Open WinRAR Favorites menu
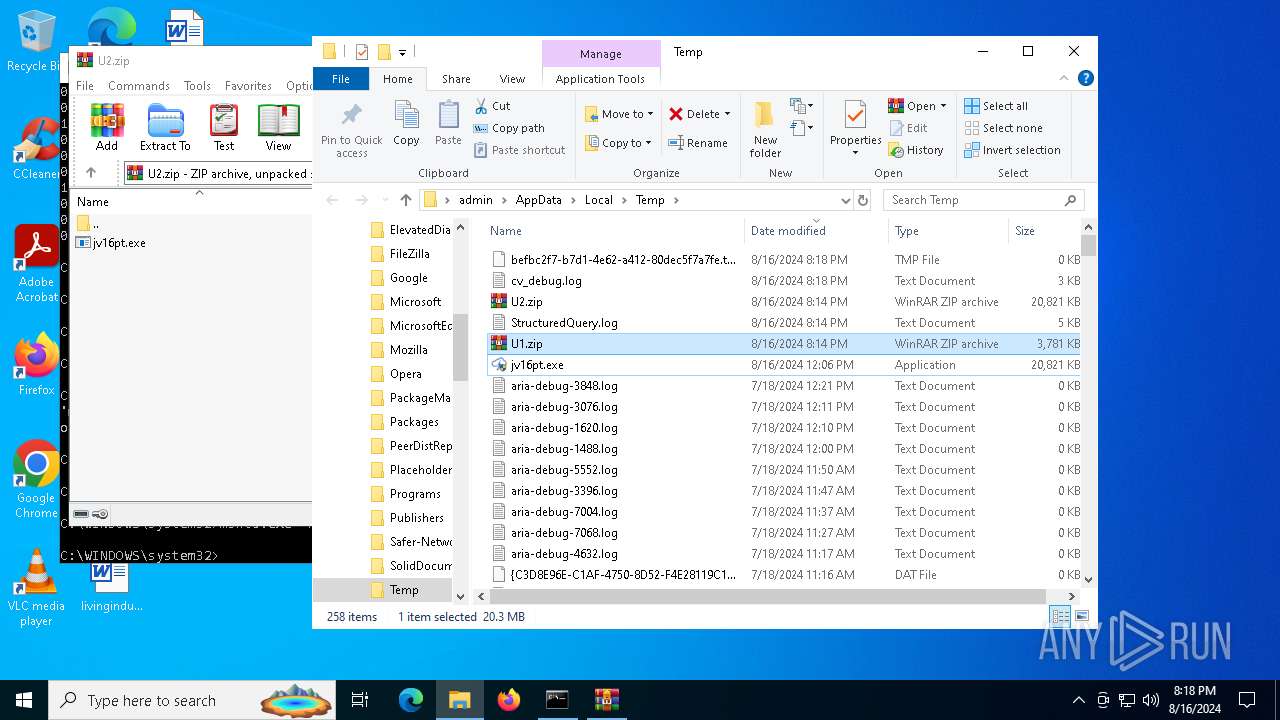This screenshot has height=720, width=1280. coord(248,86)
